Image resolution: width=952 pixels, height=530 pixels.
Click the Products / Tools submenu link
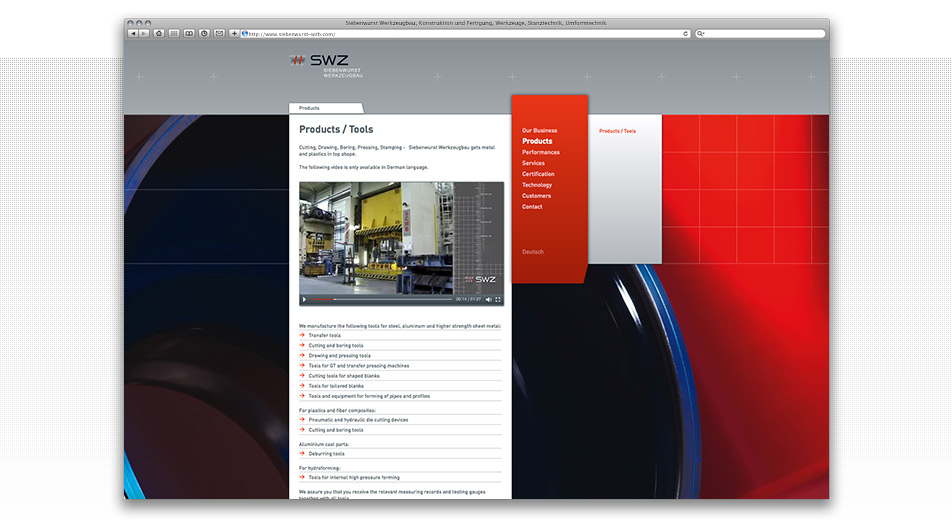click(617, 131)
